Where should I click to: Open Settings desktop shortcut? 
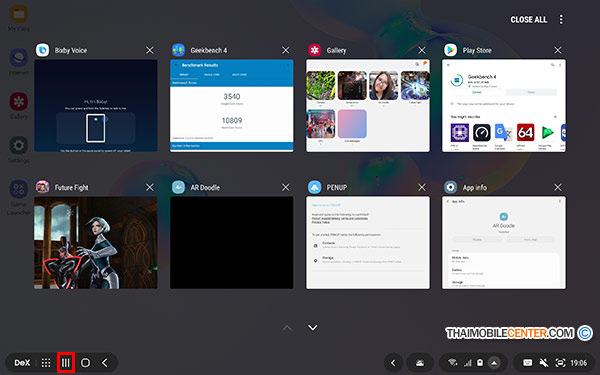18,150
